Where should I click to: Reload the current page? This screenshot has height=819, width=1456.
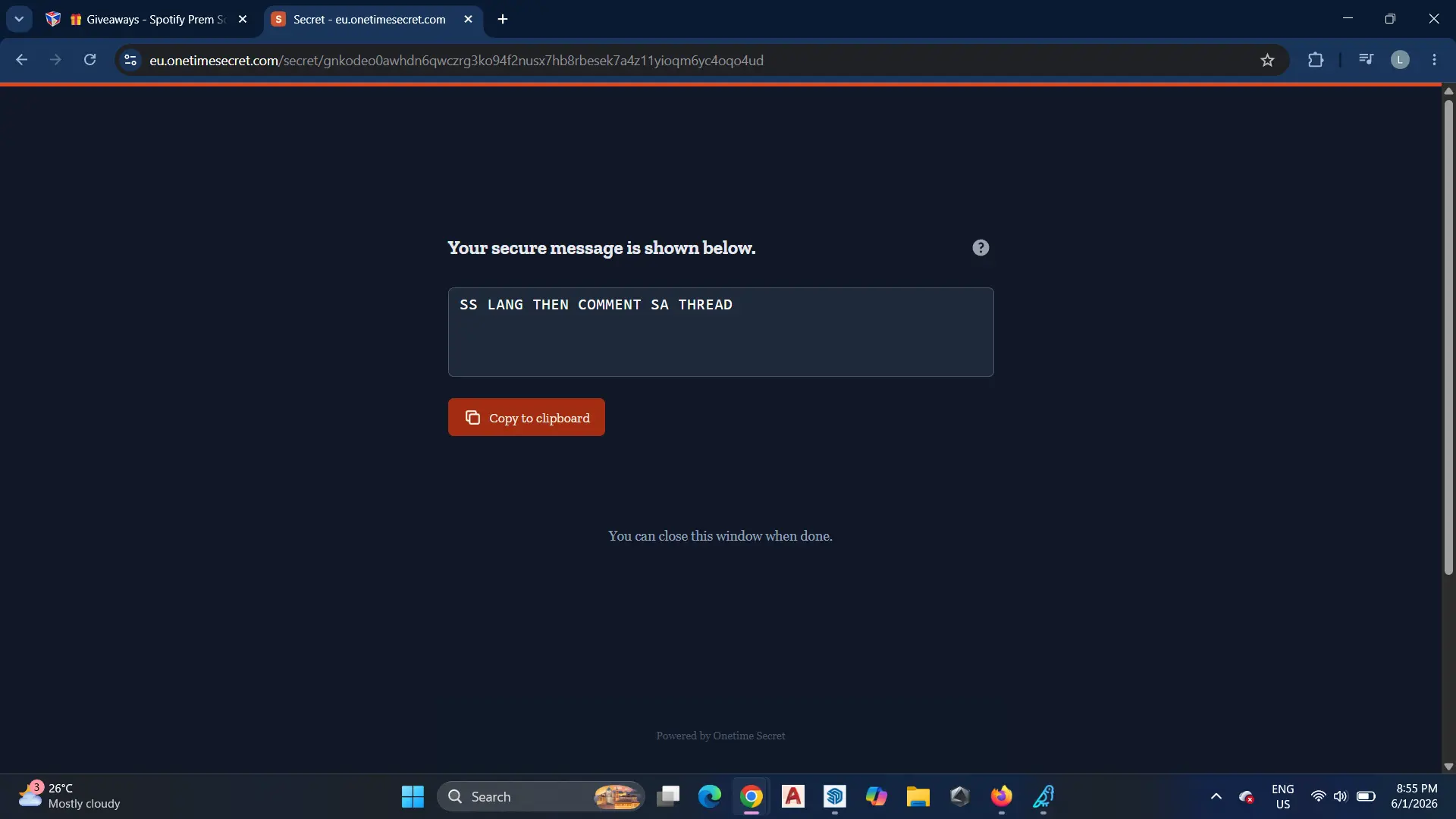coord(89,60)
